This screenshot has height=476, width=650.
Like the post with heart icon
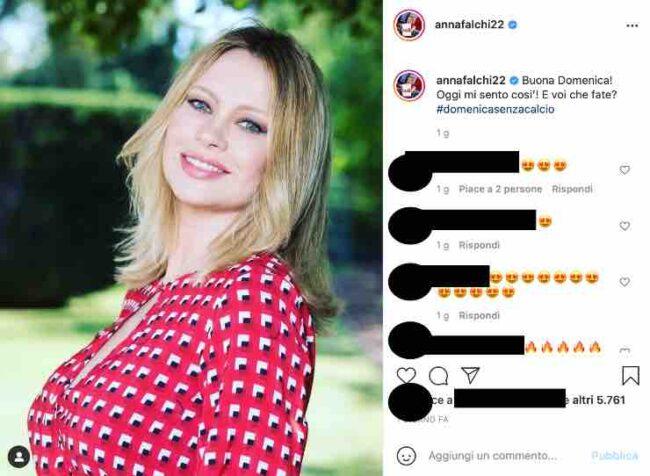pyautogui.click(x=406, y=376)
